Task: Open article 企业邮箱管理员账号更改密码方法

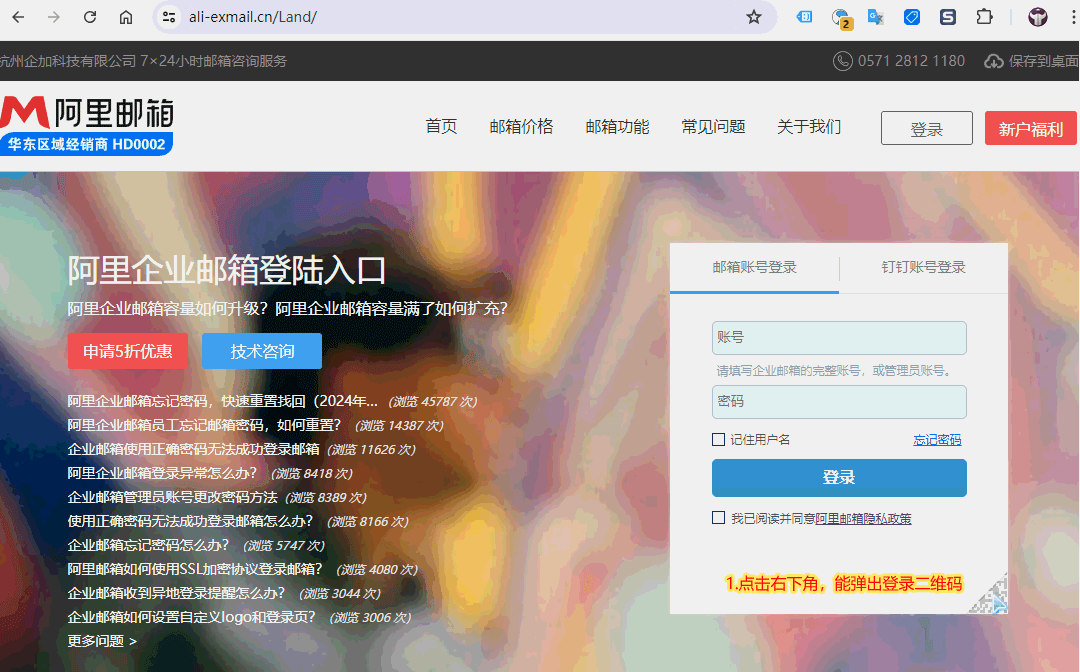Action: [x=173, y=497]
